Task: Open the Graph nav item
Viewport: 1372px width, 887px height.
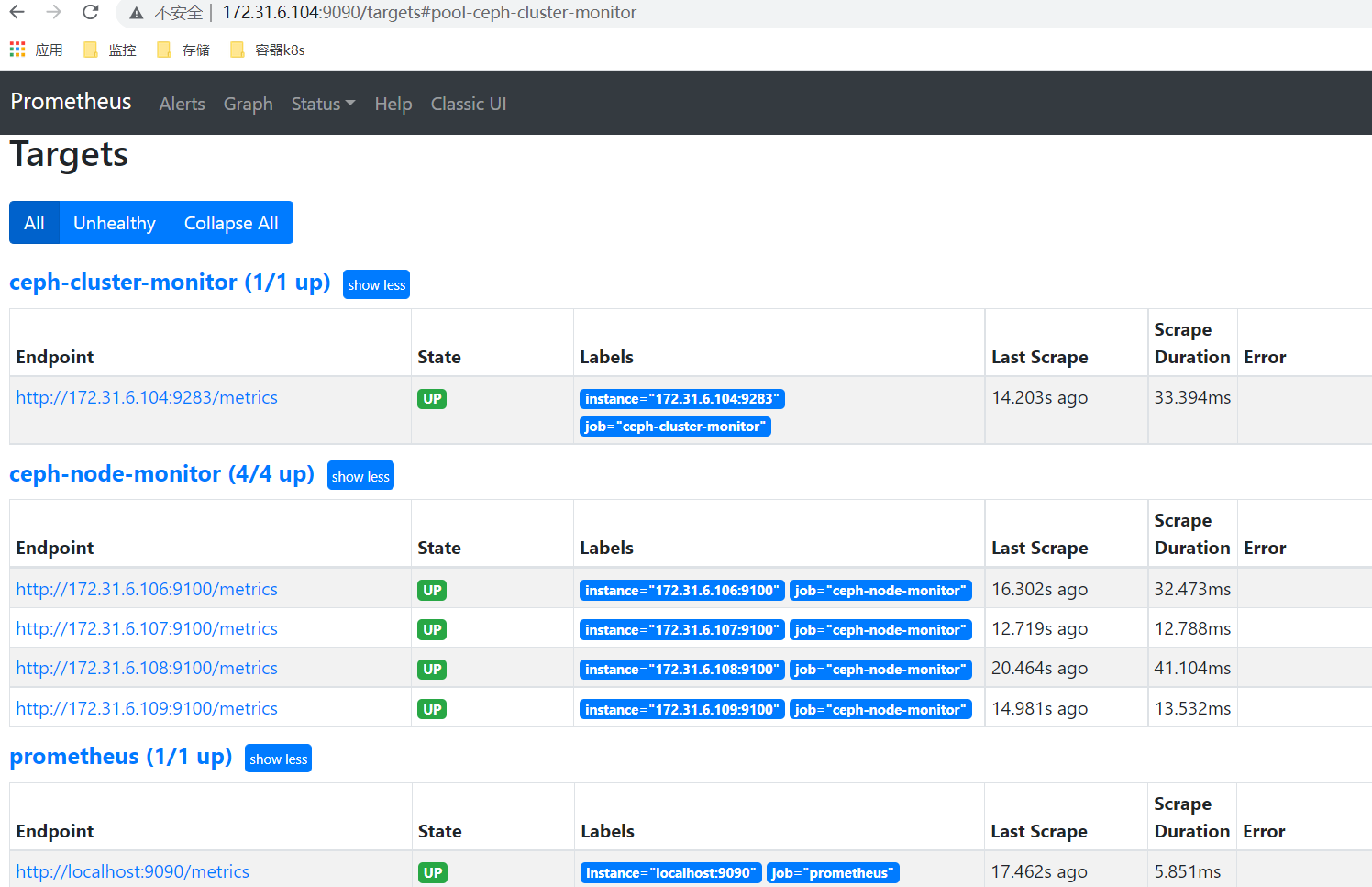Action: click(248, 104)
